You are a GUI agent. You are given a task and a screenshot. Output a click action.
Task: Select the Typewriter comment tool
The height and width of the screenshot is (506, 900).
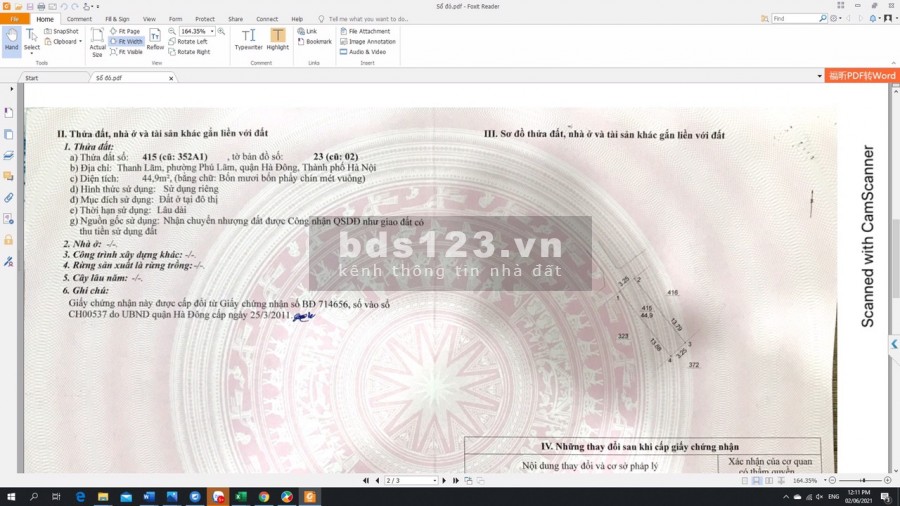[x=248, y=40]
